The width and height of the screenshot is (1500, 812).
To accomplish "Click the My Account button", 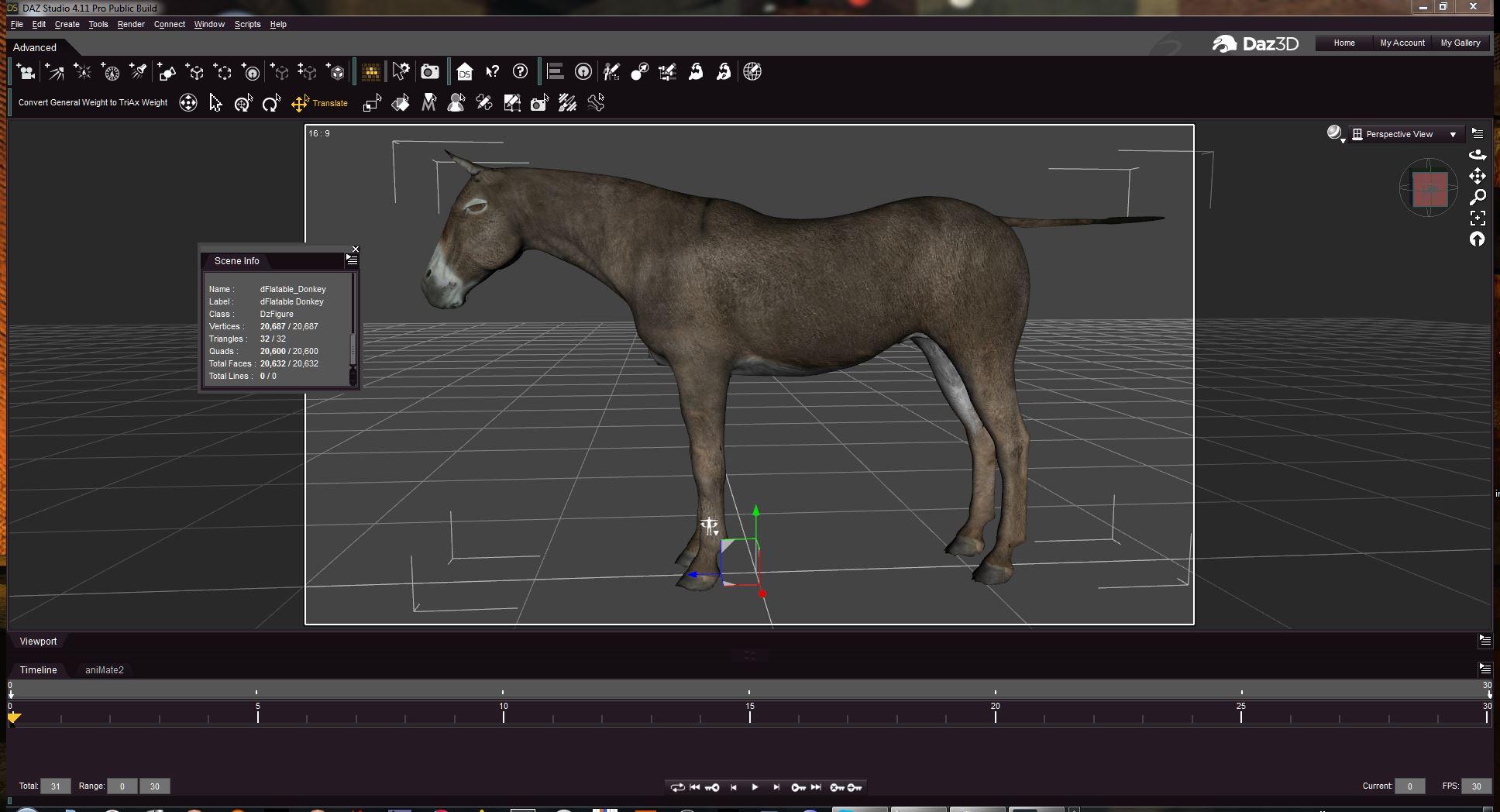I will (x=1402, y=43).
